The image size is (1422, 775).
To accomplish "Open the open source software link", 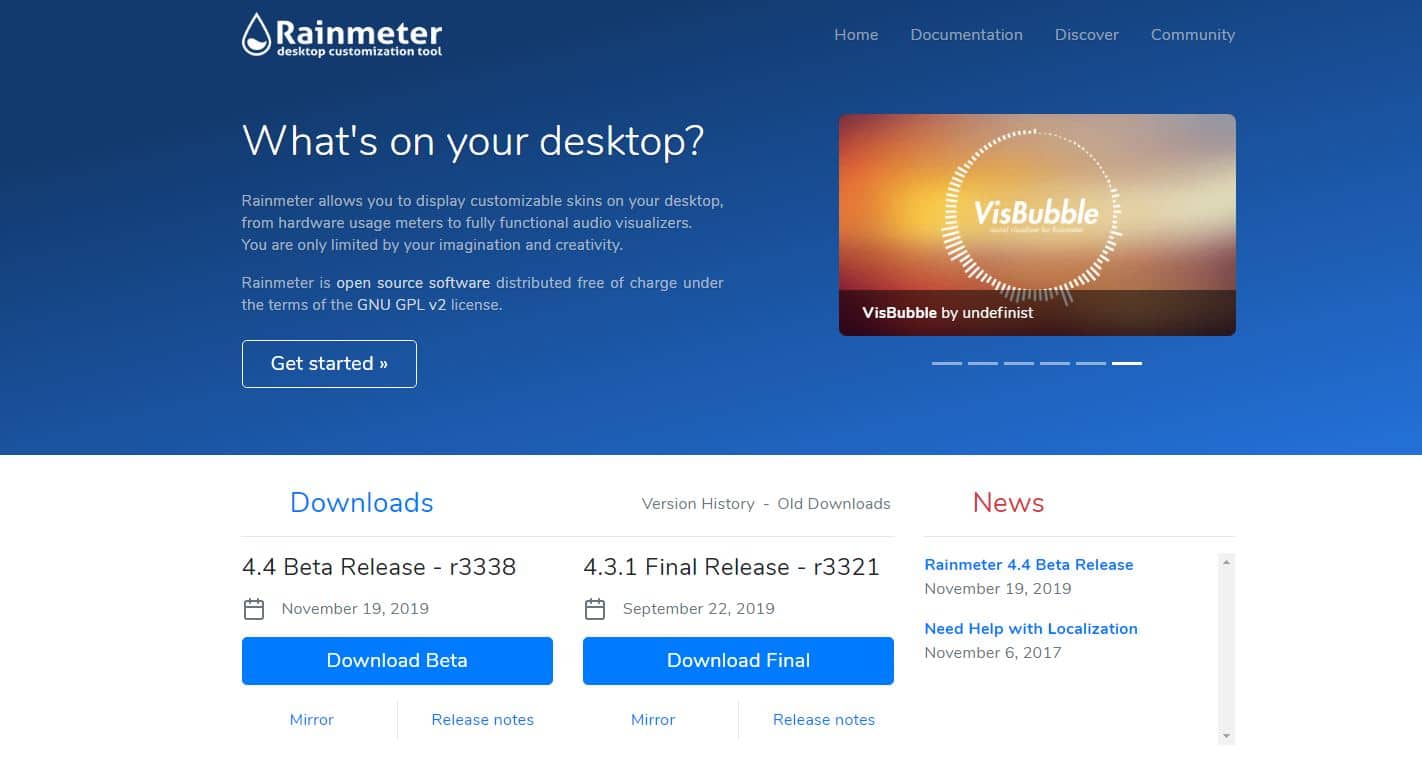I will pyautogui.click(x=413, y=283).
